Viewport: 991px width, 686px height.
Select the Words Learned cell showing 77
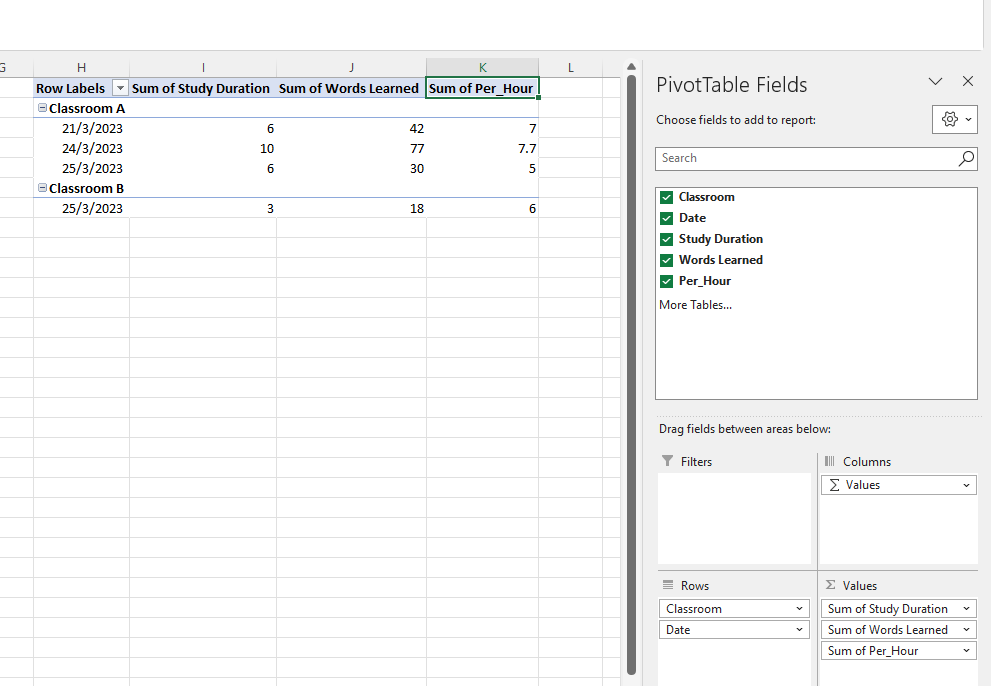(351, 149)
